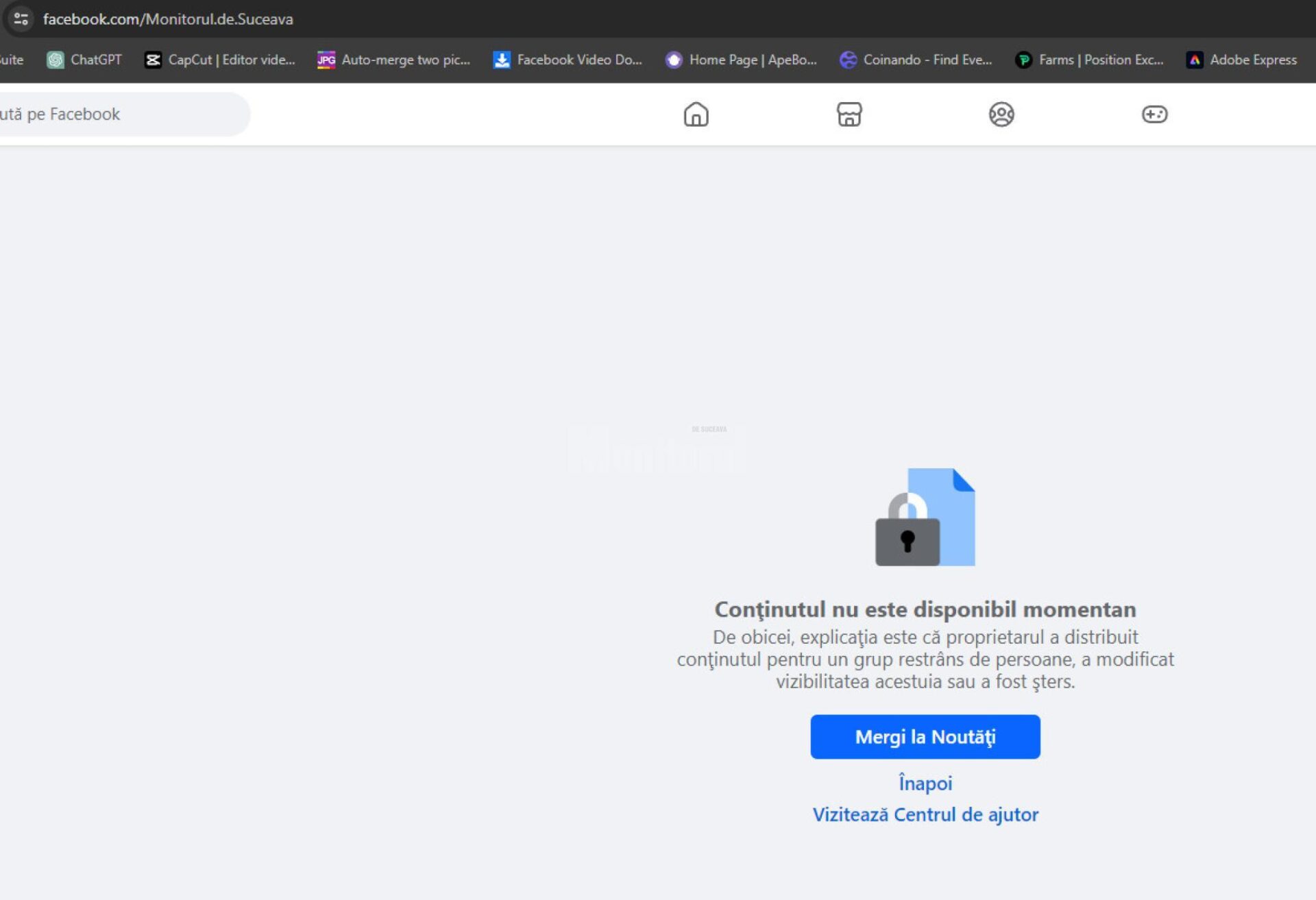Viewport: 1316px width, 900px height.
Task: Click the site information icon in address bar
Action: tap(21, 19)
